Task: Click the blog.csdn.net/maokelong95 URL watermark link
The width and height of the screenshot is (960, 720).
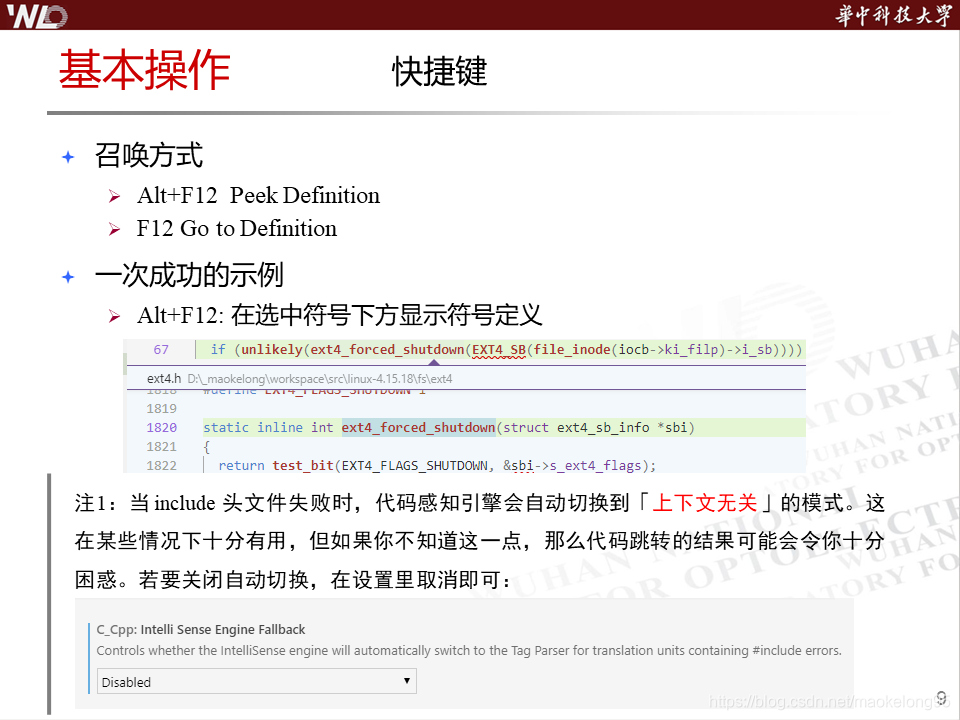Action: tap(828, 702)
